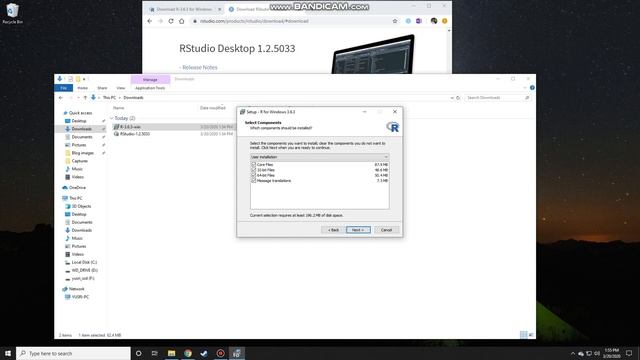Open the Windows Start menu

(x=8, y=353)
